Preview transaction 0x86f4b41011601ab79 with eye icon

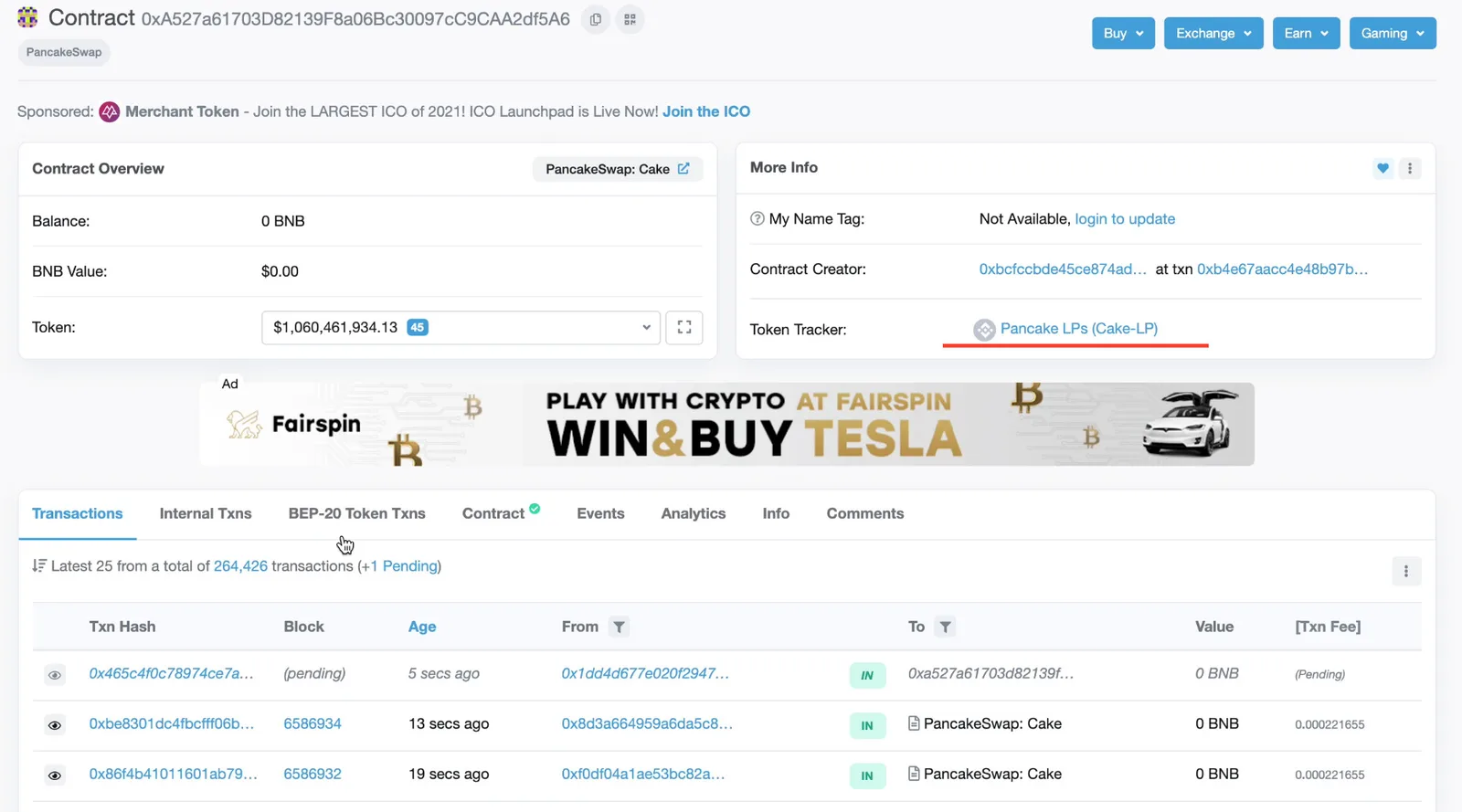click(55, 775)
